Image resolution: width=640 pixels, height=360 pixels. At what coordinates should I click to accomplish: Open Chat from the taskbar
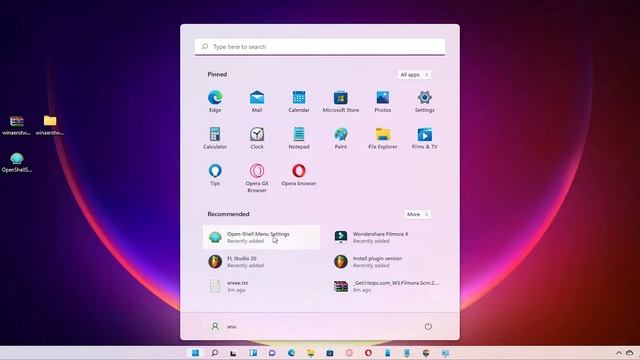click(x=272, y=353)
